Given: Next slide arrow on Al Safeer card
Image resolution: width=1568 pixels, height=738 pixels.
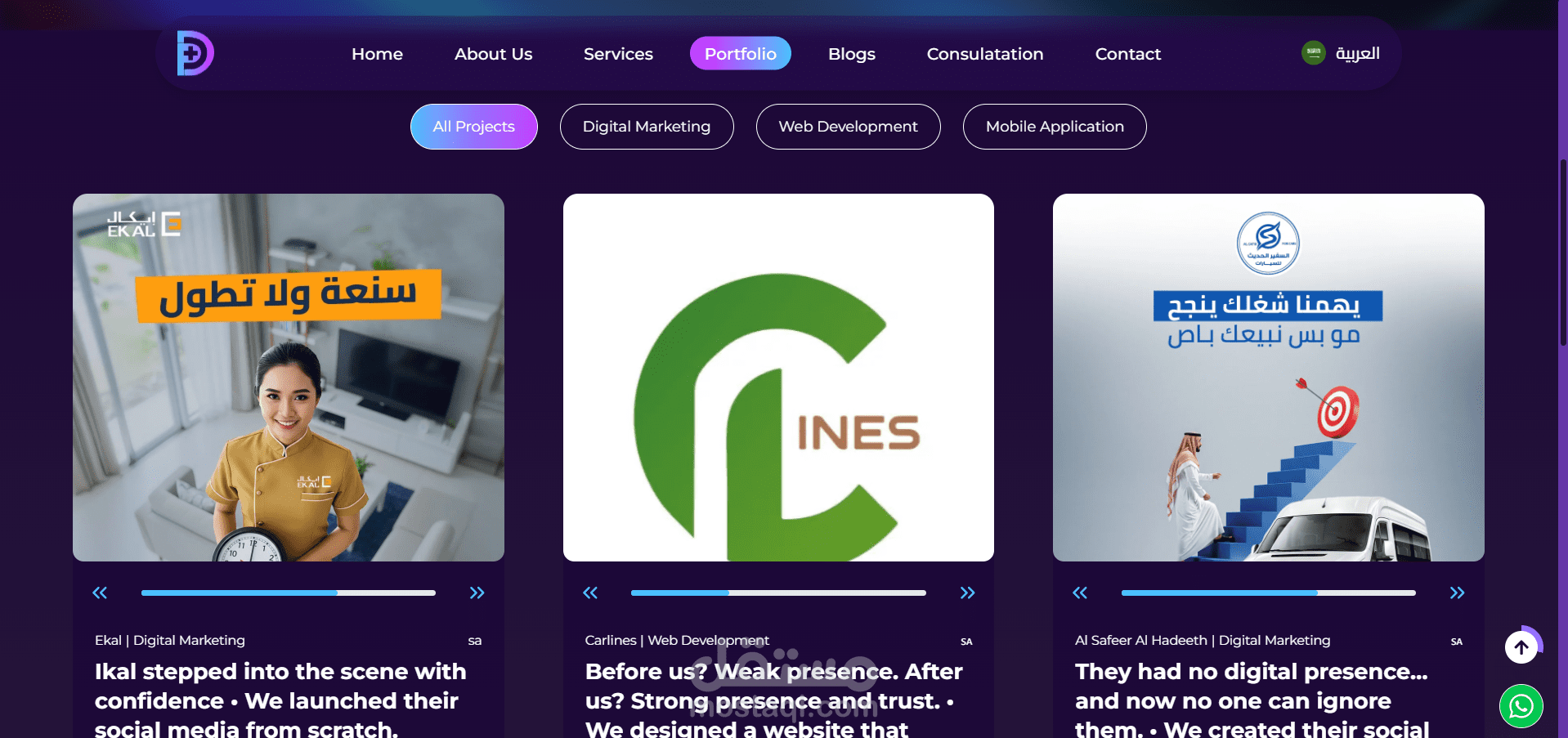Looking at the screenshot, I should coord(1457,593).
